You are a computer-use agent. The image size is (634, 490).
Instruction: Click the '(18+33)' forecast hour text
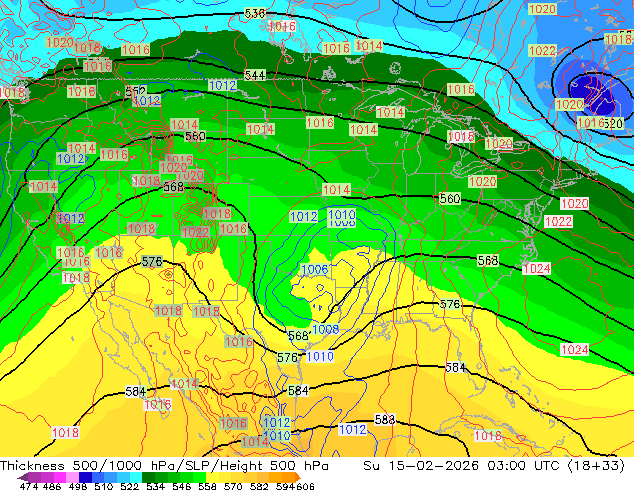click(x=596, y=466)
